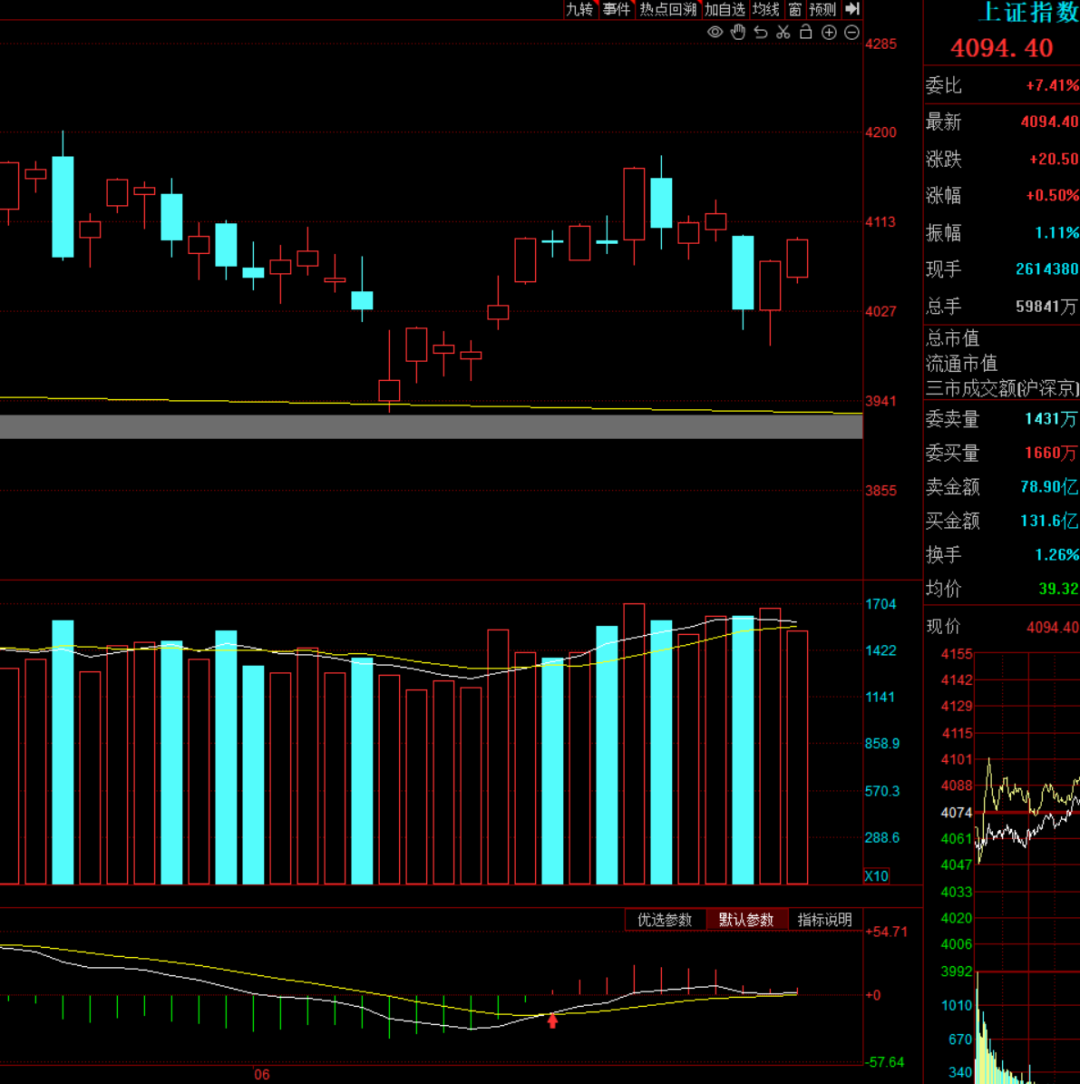Click the 换手 1.26% value
This screenshot has width=1080, height=1084.
[x=1056, y=554]
